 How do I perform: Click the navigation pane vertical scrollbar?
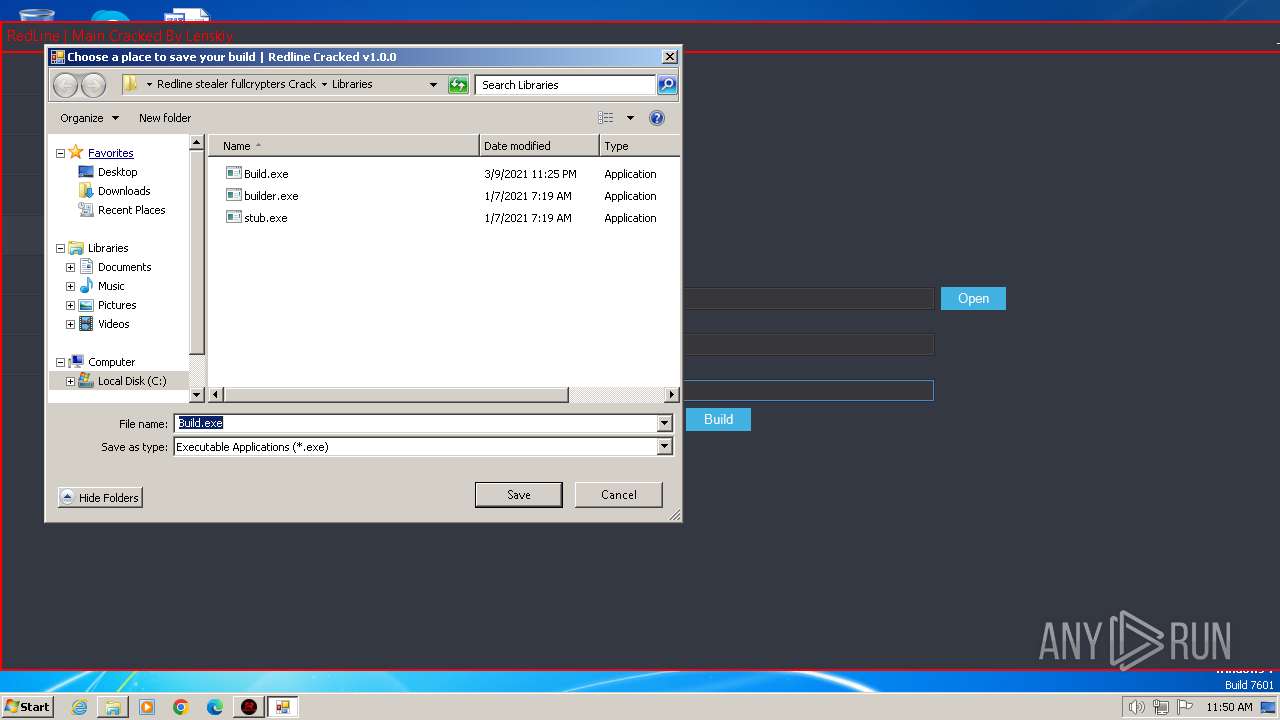[197, 252]
